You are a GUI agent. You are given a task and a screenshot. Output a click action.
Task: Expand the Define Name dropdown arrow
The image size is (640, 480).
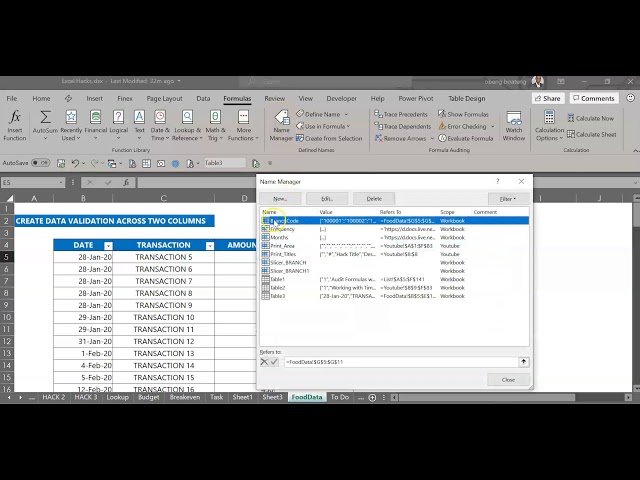pyautogui.click(x=346, y=114)
